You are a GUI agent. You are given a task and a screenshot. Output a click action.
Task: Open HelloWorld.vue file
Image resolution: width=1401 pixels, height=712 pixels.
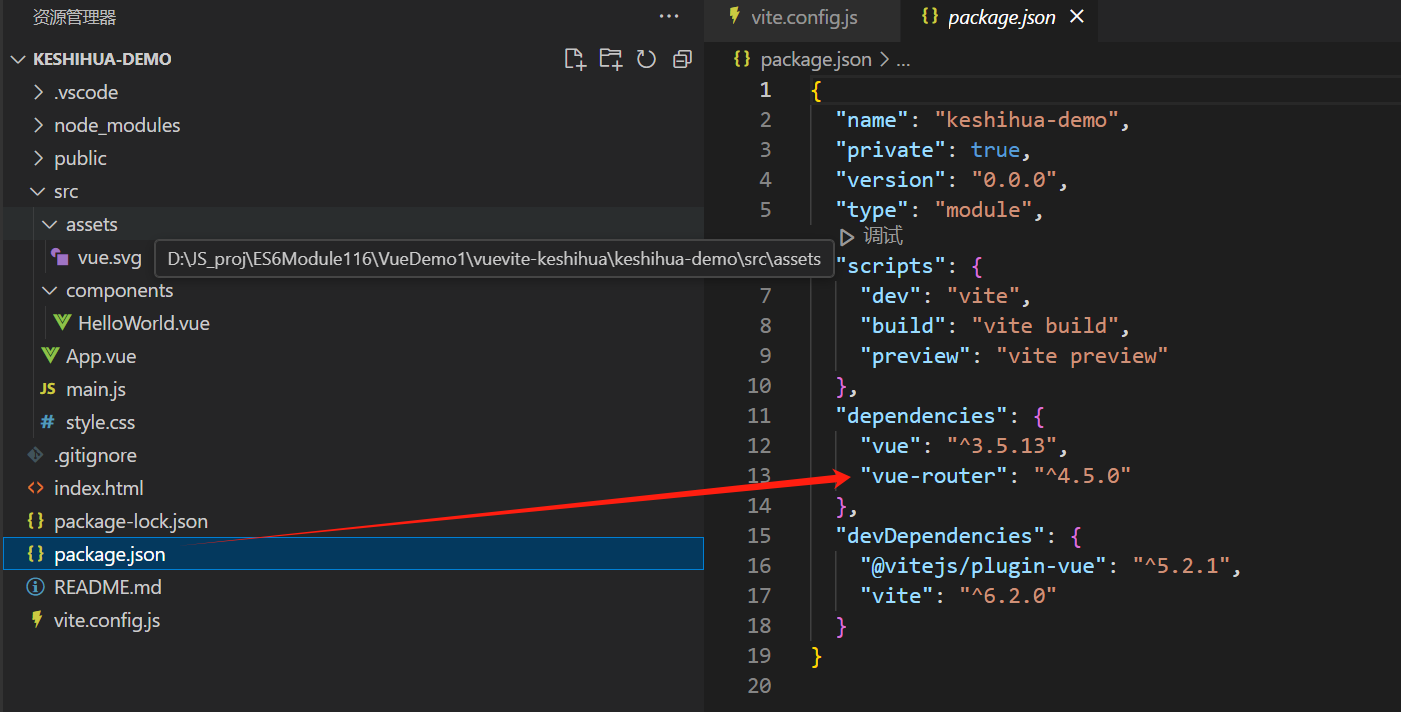pyautogui.click(x=352, y=323)
